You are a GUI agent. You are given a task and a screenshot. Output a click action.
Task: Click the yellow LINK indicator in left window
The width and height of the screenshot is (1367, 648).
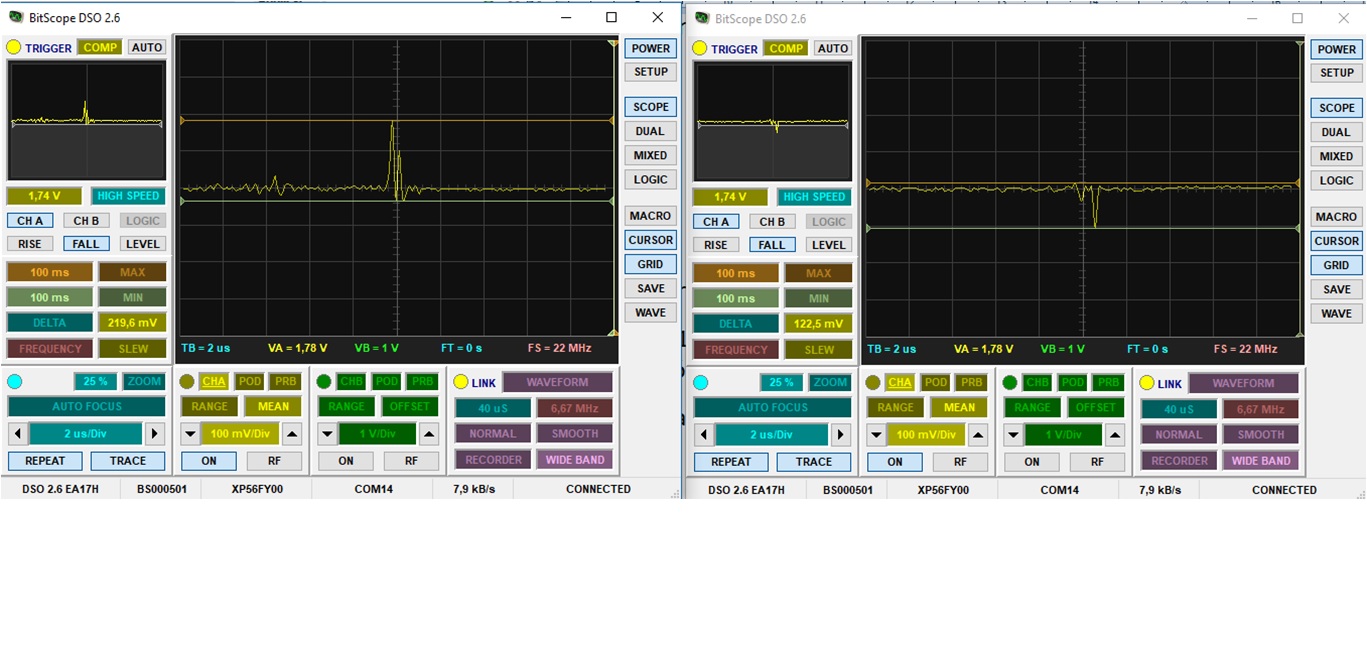(461, 382)
